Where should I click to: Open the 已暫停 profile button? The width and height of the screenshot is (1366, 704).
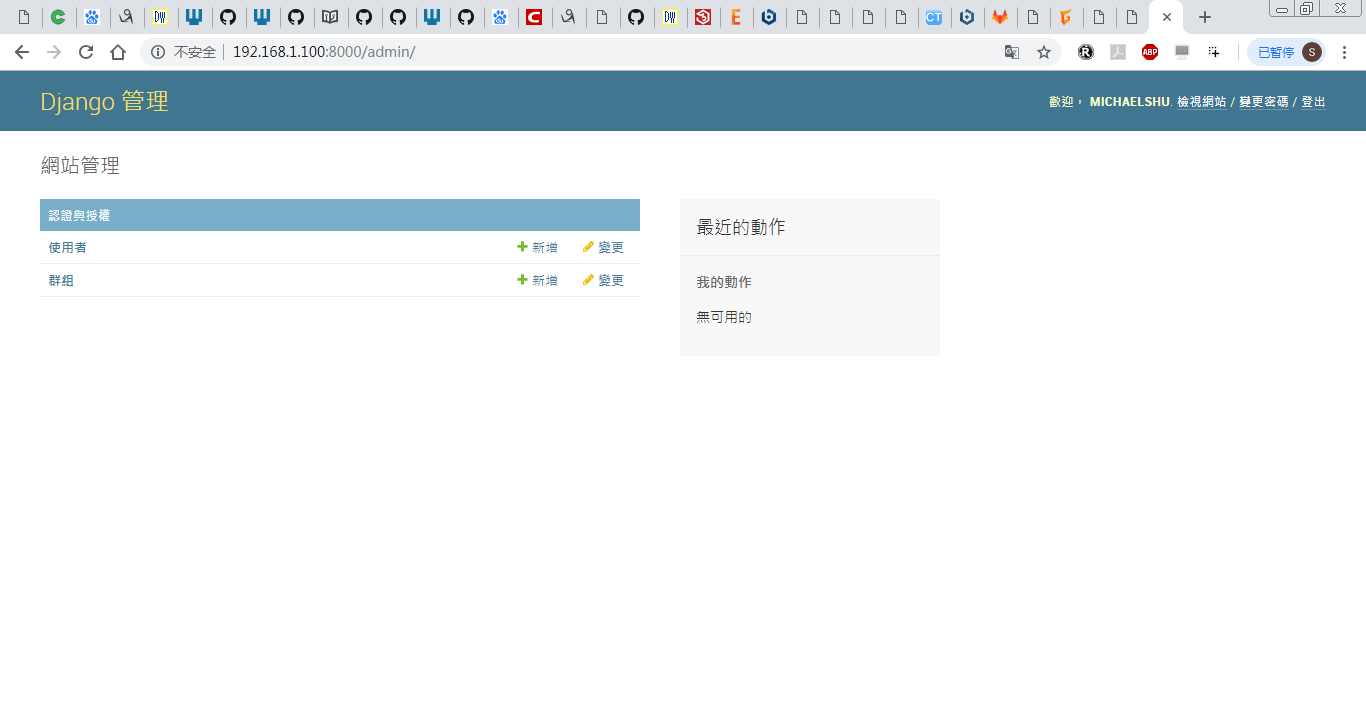coord(1286,52)
